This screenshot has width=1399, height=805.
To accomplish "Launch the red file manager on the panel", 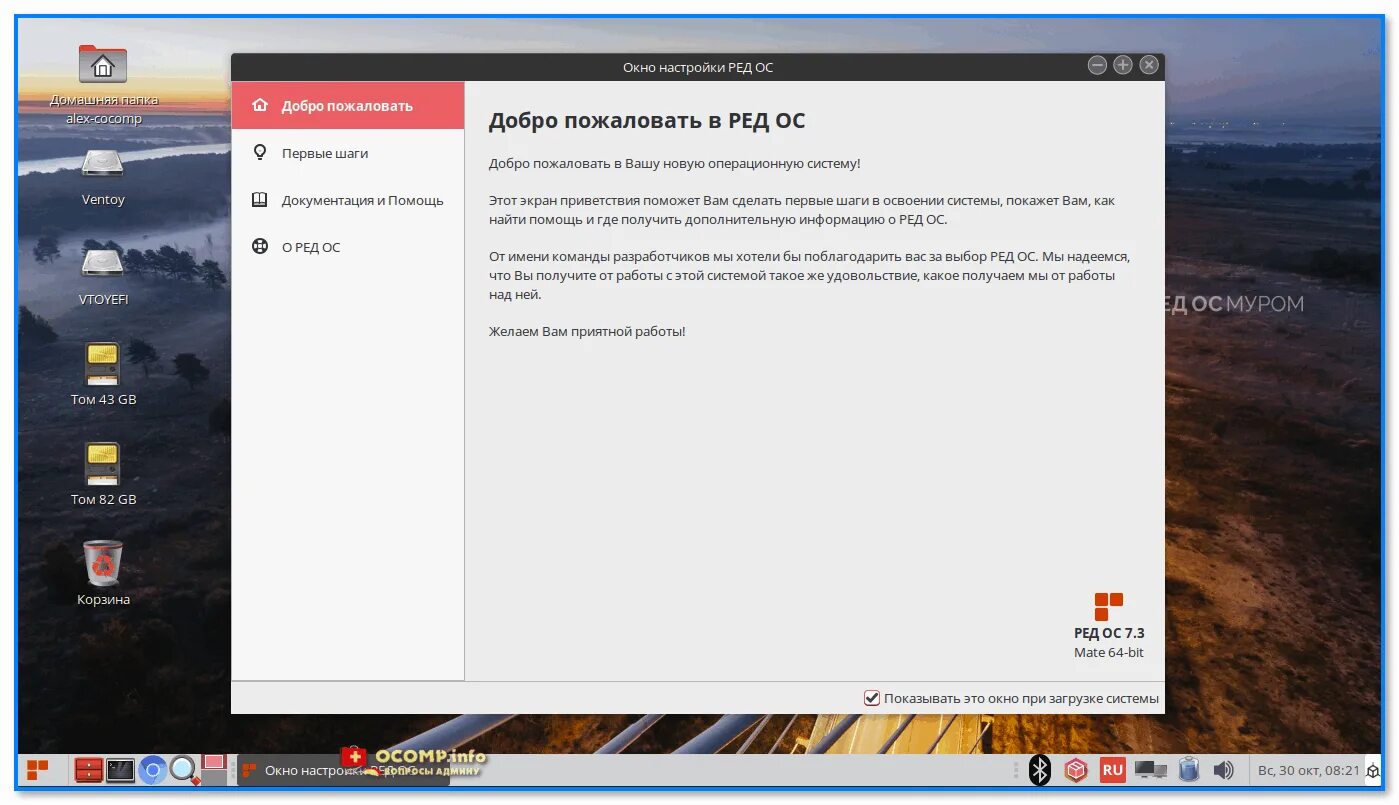I will tap(89, 770).
